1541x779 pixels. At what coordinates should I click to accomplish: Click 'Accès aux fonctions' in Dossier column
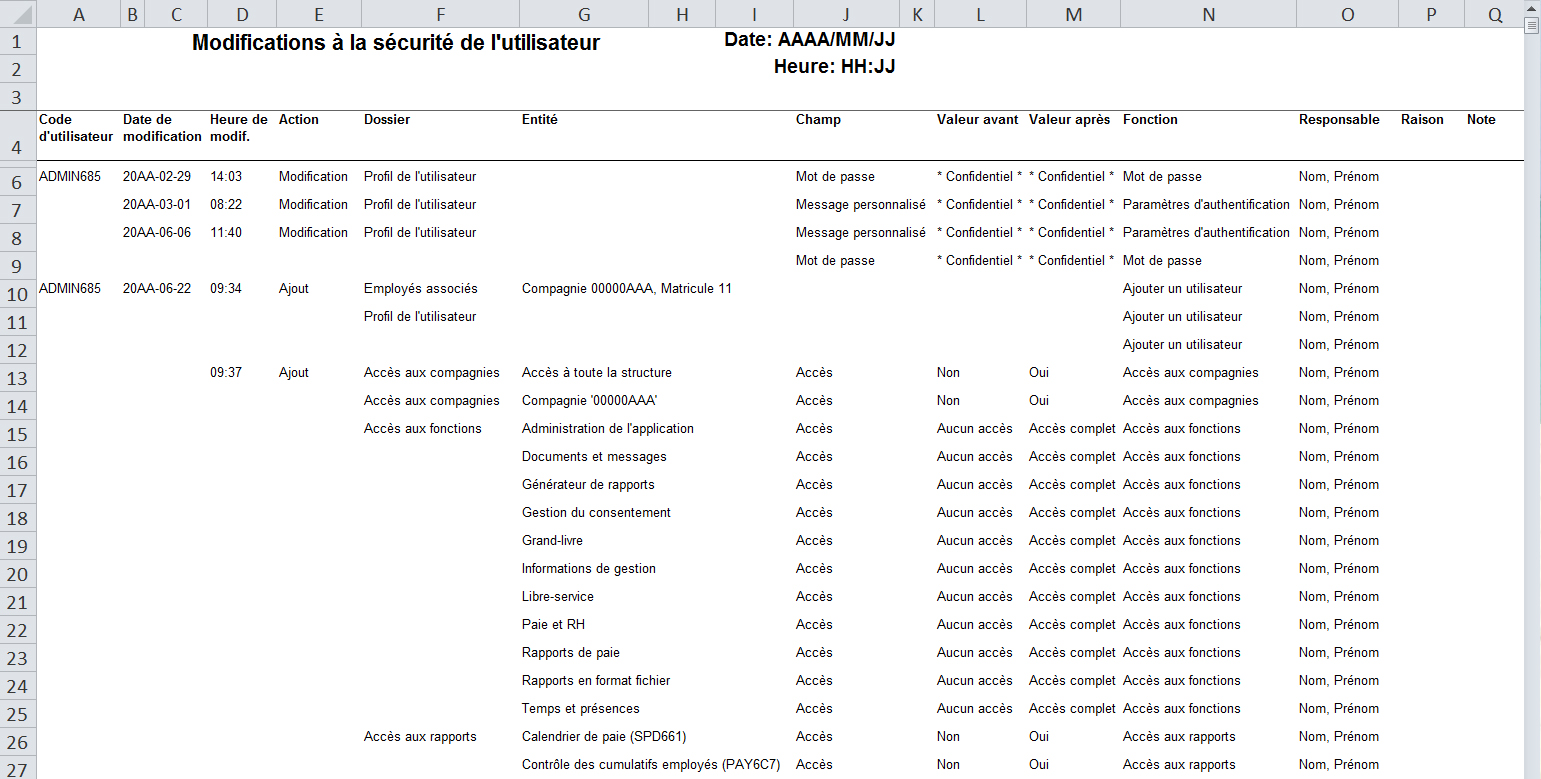point(423,429)
